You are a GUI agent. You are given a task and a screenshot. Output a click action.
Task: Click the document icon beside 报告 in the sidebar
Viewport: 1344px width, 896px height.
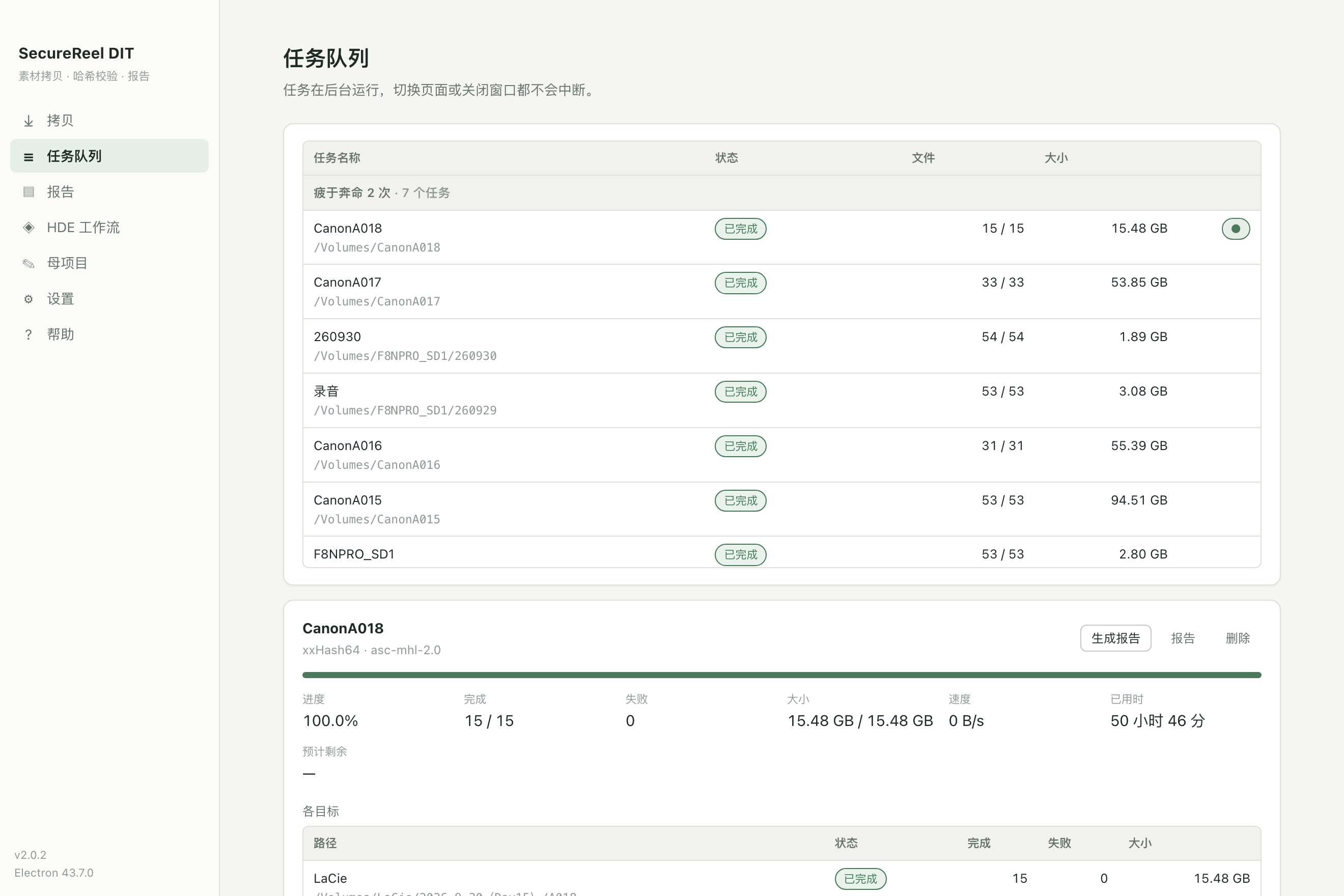tap(28, 192)
